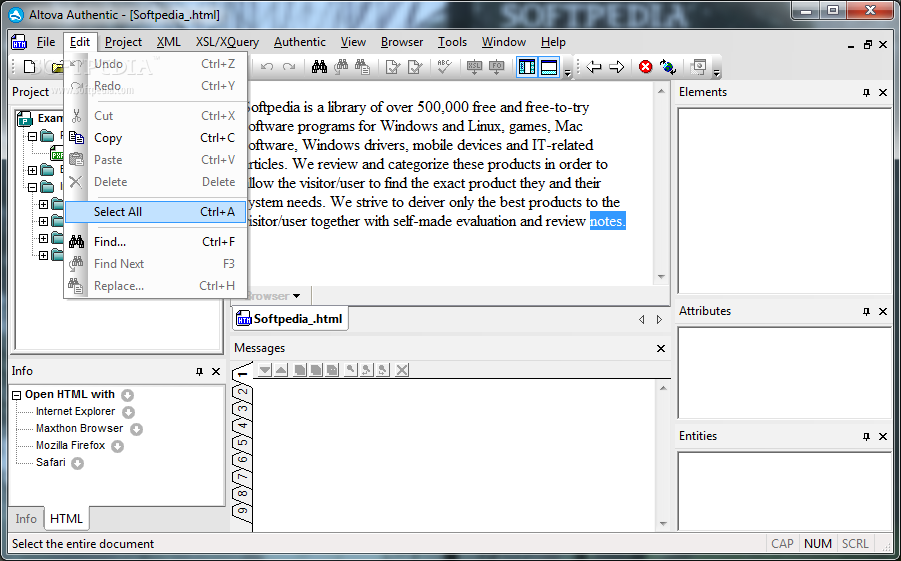Open Internet Explorer via its arrow icon
The image size is (901, 561).
[x=129, y=412]
